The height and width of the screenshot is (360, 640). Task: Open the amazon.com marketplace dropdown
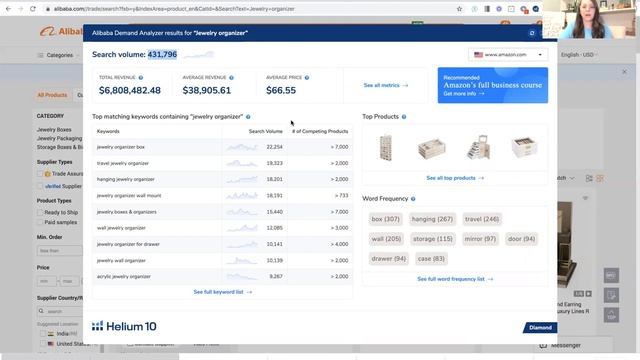[508, 55]
